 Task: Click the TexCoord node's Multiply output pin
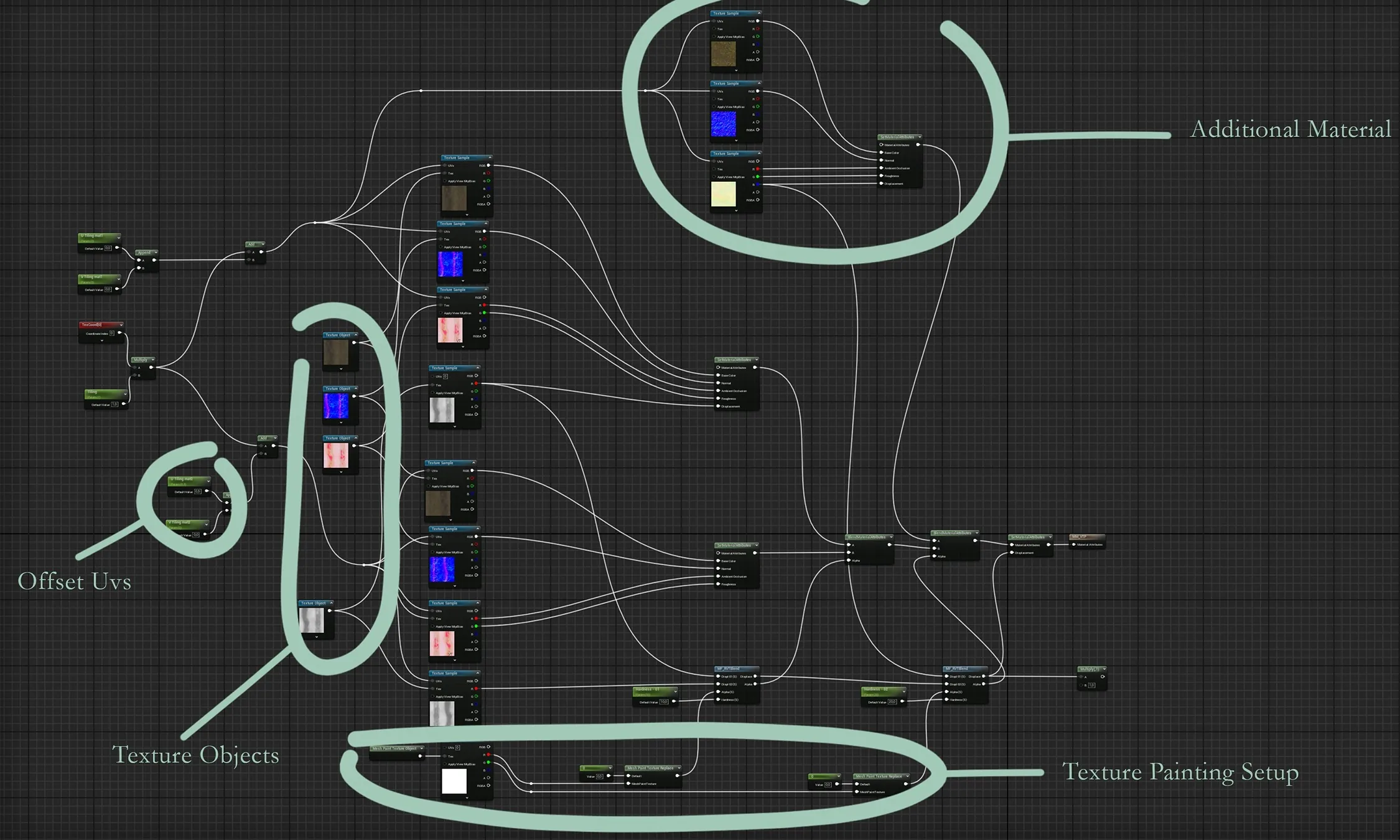click(x=151, y=367)
